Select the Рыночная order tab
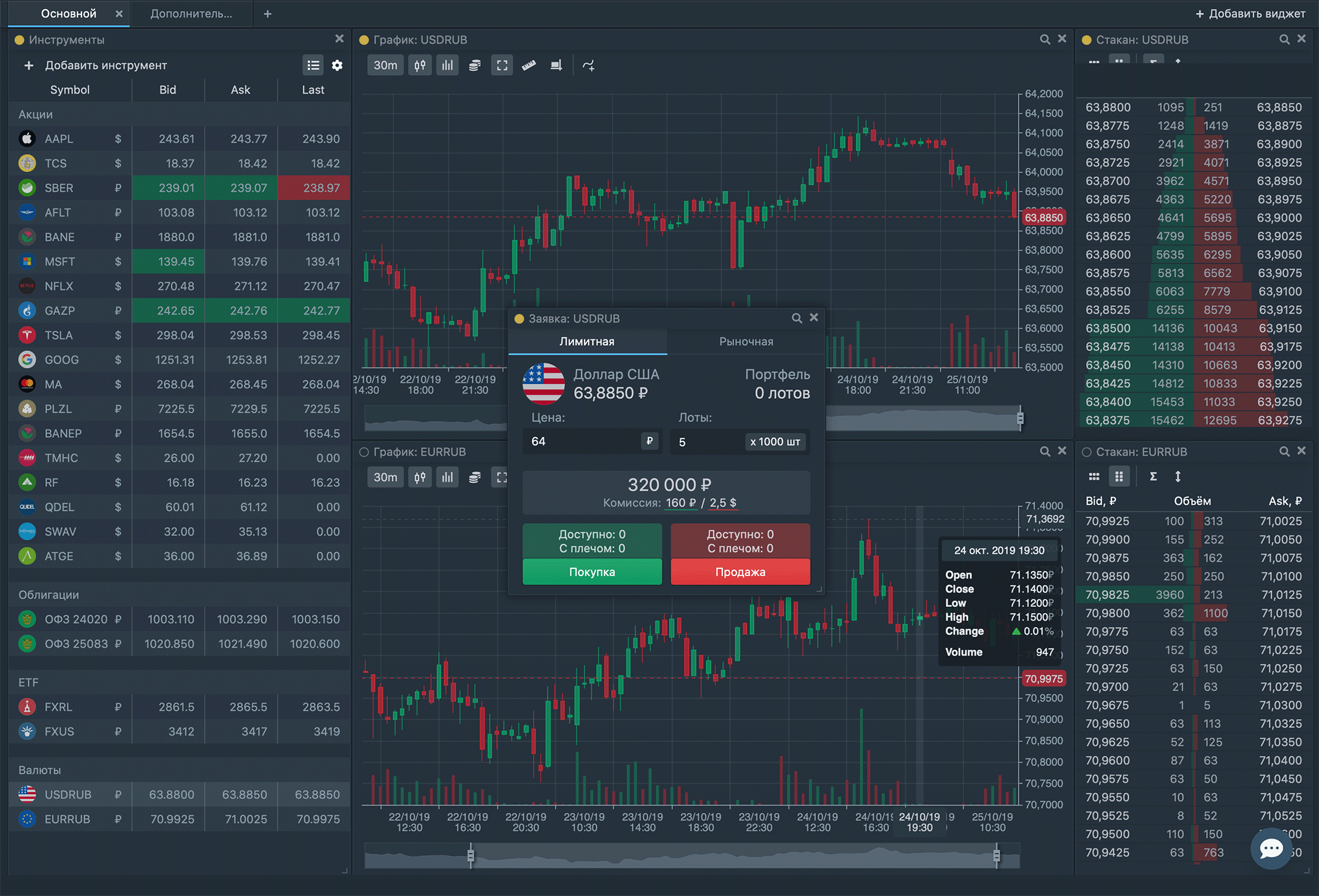This screenshot has height=896, width=1319. pyautogui.click(x=746, y=341)
